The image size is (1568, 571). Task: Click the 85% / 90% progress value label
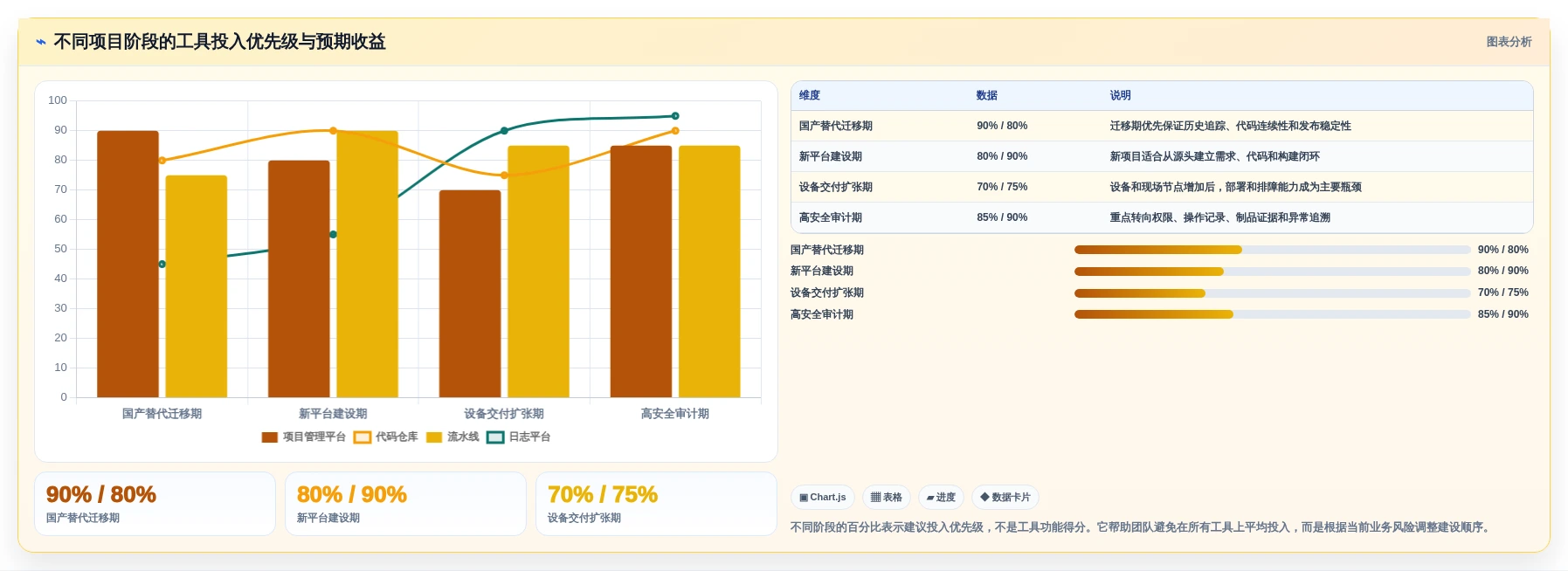pos(1502,314)
